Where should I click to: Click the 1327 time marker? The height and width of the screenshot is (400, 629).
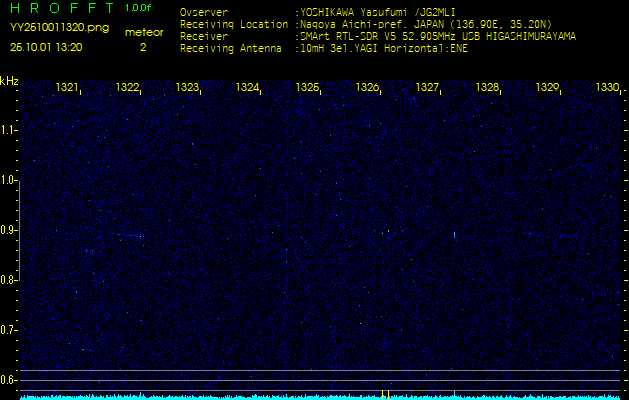(x=427, y=88)
